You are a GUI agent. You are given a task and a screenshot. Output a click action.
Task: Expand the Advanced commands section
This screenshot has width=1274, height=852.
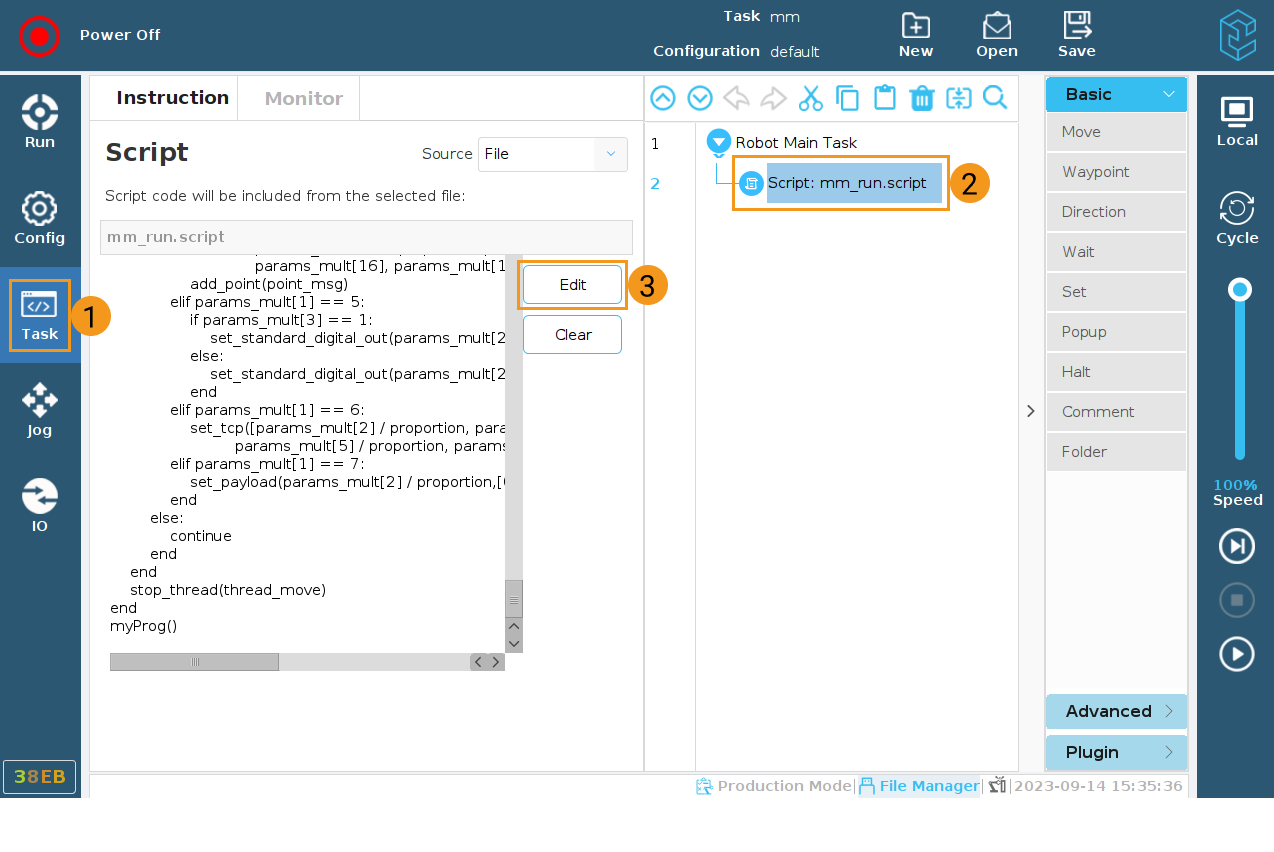coord(1116,712)
